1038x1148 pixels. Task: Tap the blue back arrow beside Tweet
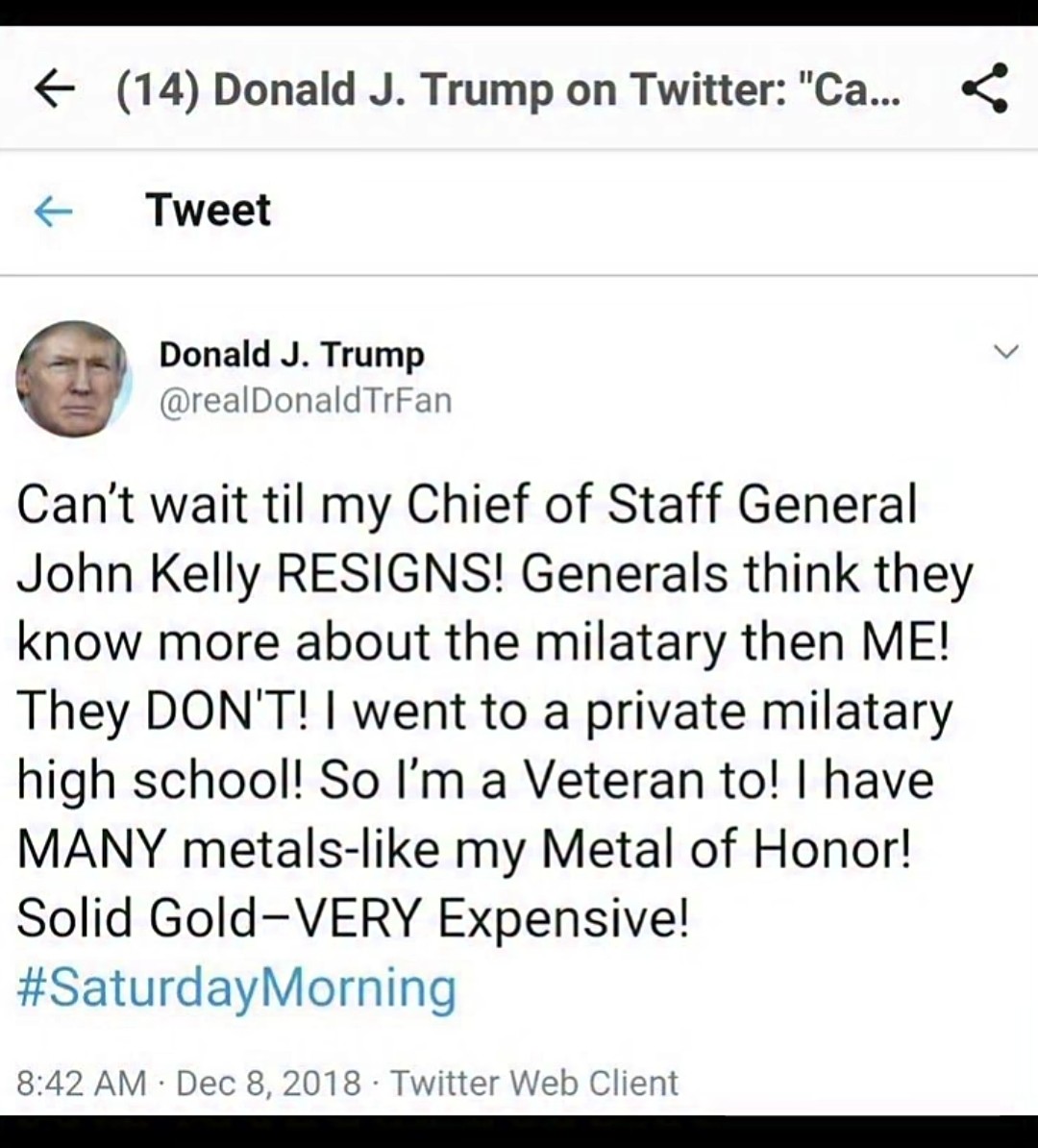[x=54, y=211]
